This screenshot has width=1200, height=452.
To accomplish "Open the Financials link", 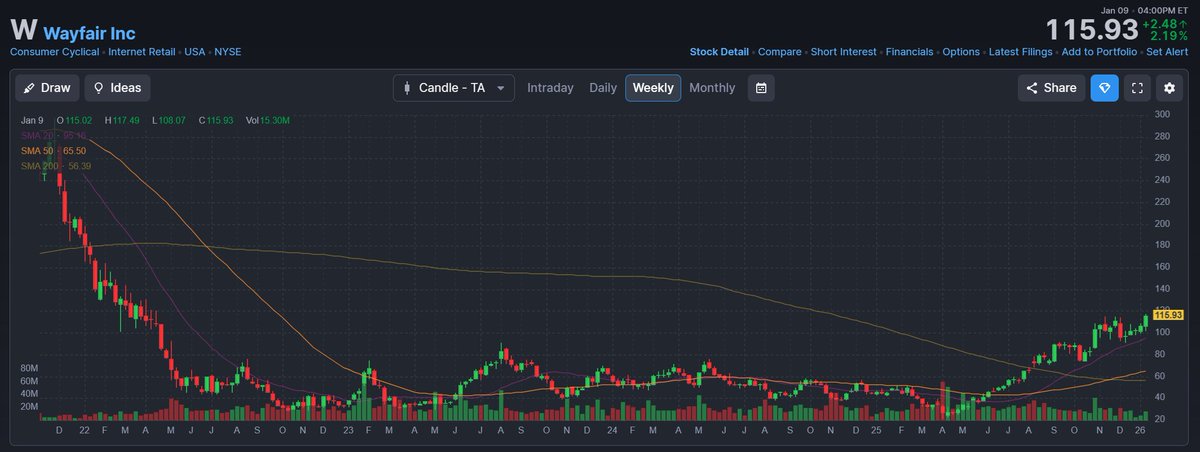I will [910, 52].
